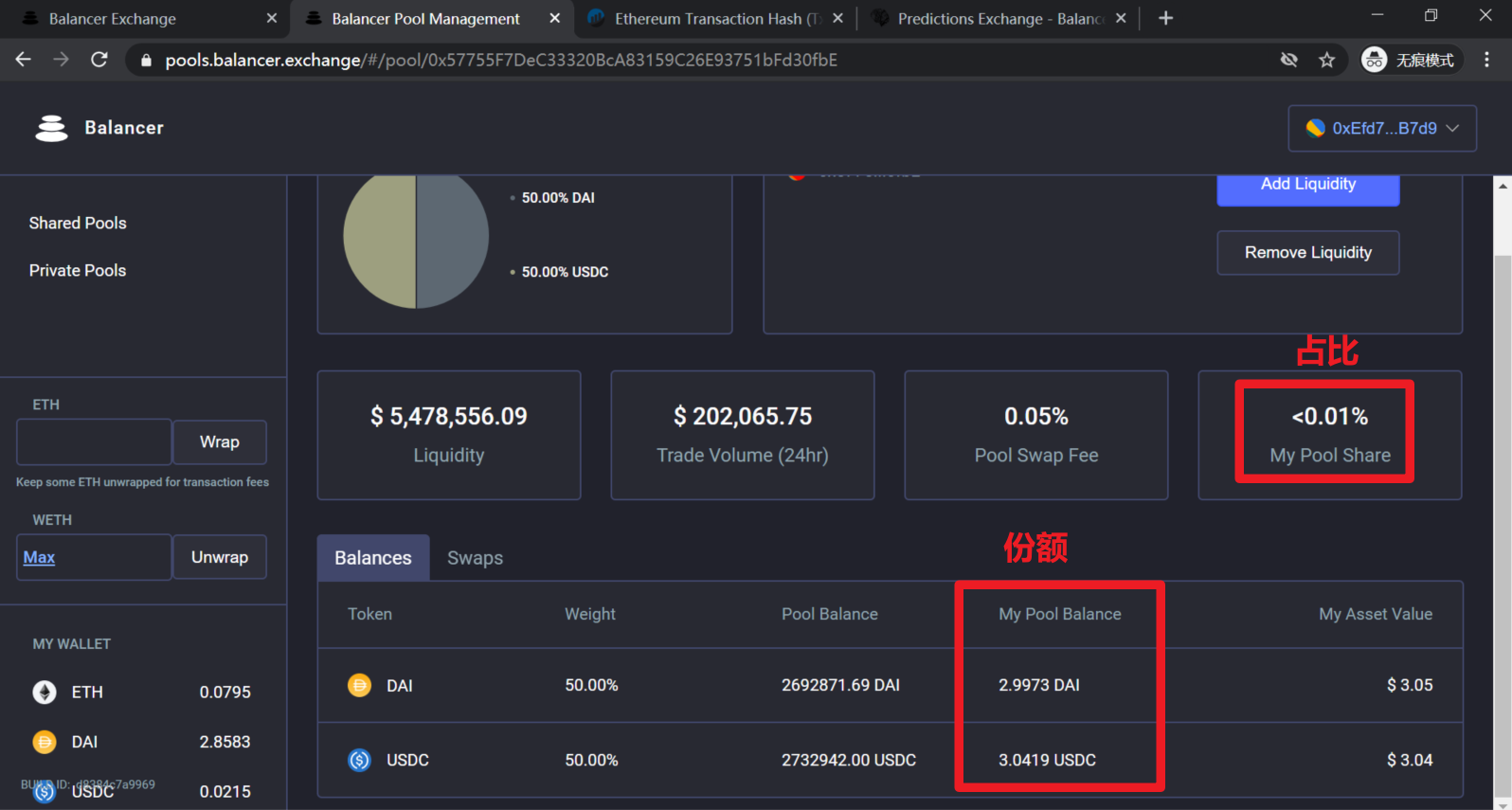Click the 2.9973 DAI my pool balance cell
This screenshot has height=810, width=1512.
(x=1039, y=685)
